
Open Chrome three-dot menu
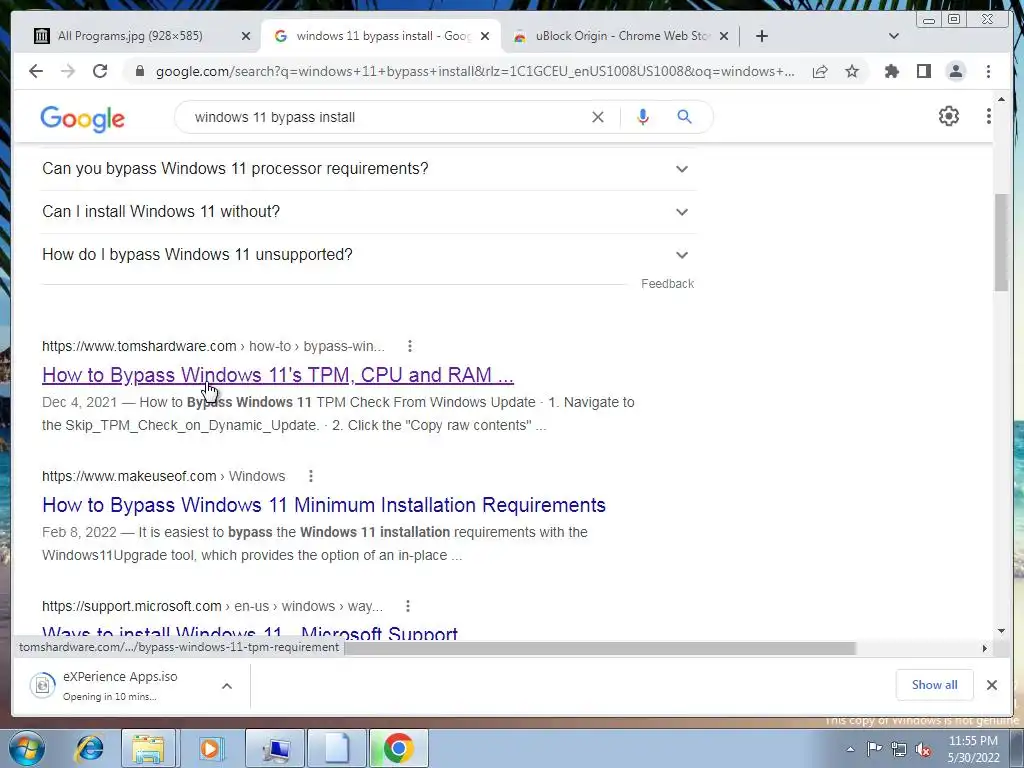(988, 71)
